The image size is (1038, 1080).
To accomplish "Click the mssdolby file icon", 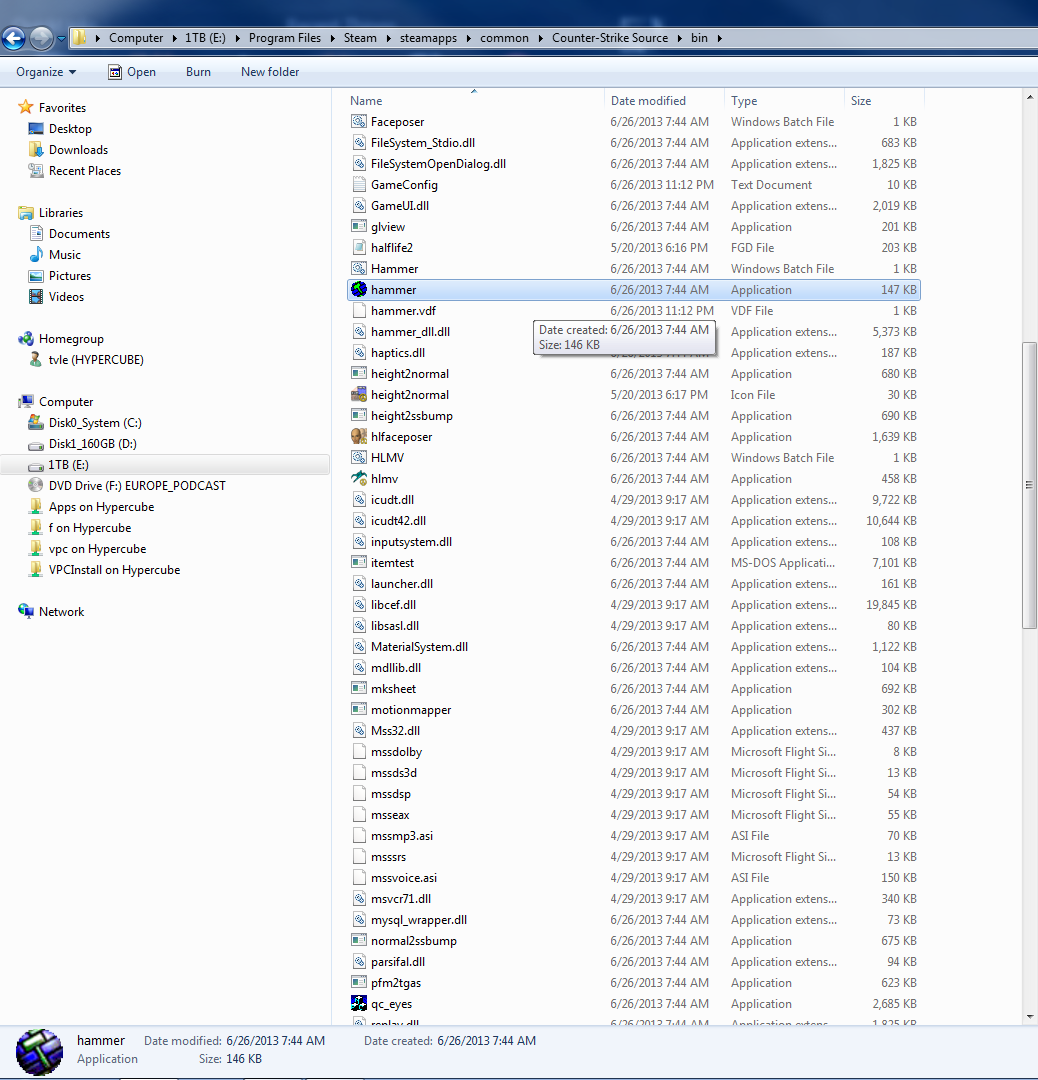I will [x=359, y=751].
